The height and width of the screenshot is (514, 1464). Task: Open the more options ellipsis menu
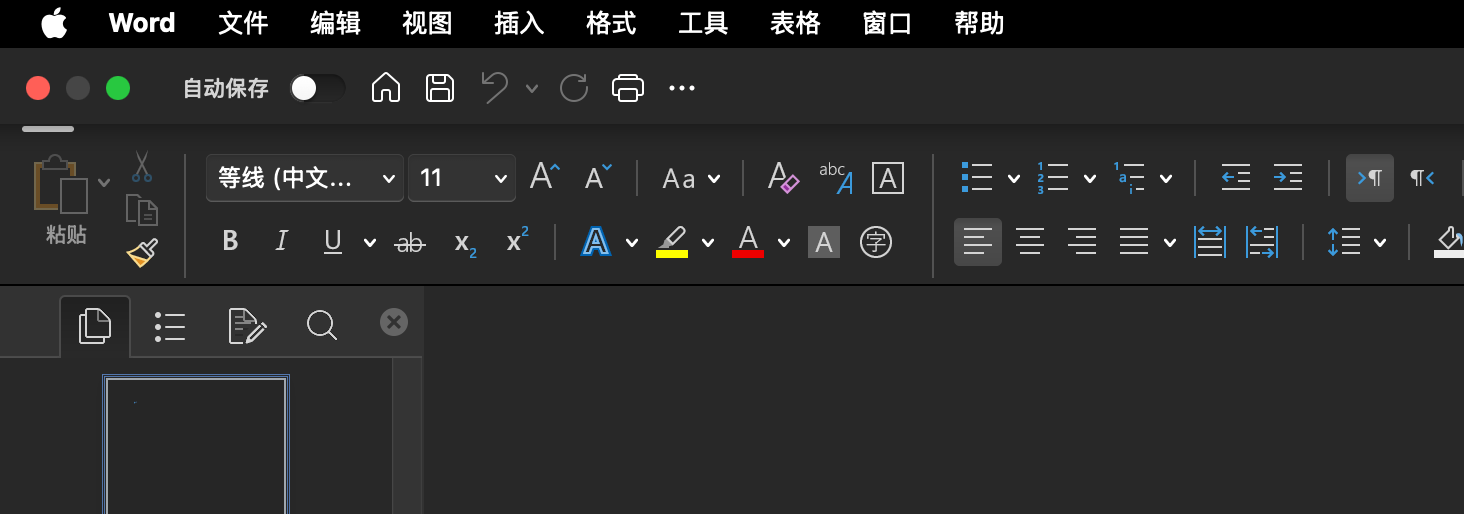pos(682,88)
